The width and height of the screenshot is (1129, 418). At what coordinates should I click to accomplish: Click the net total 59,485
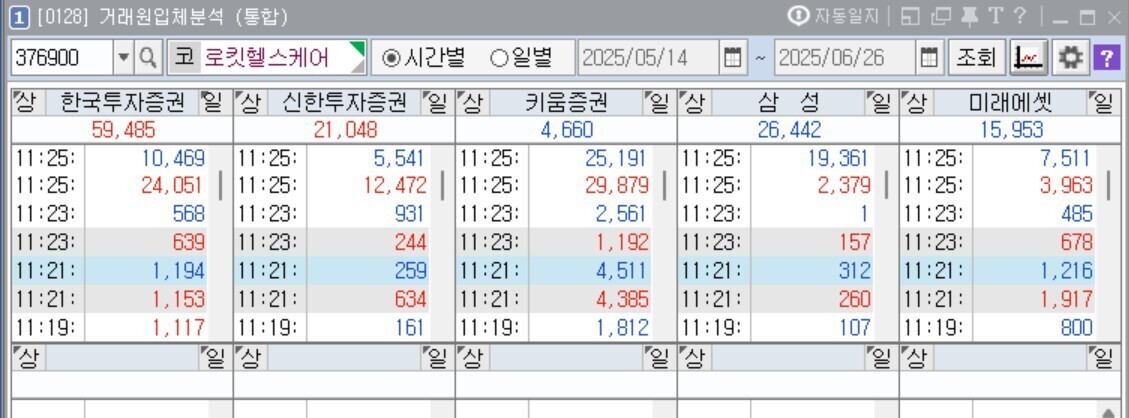click(x=124, y=130)
